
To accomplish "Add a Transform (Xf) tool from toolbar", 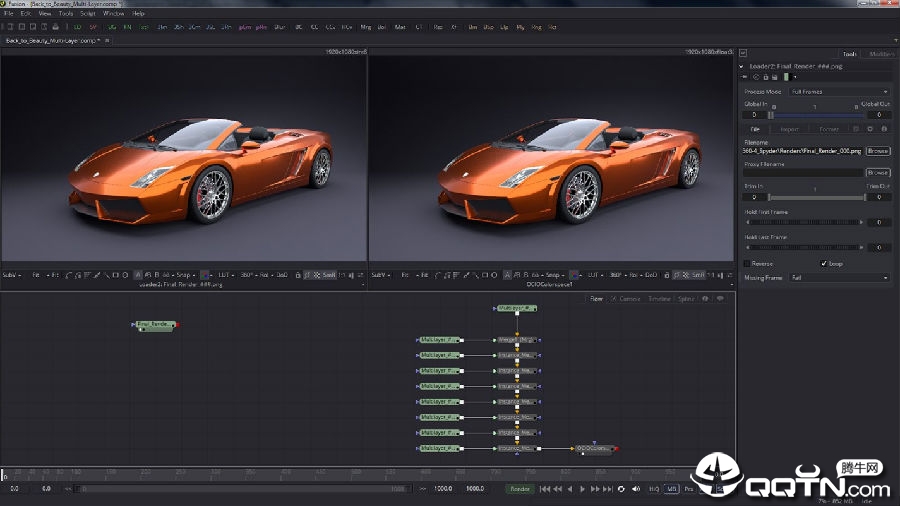I will (454, 27).
